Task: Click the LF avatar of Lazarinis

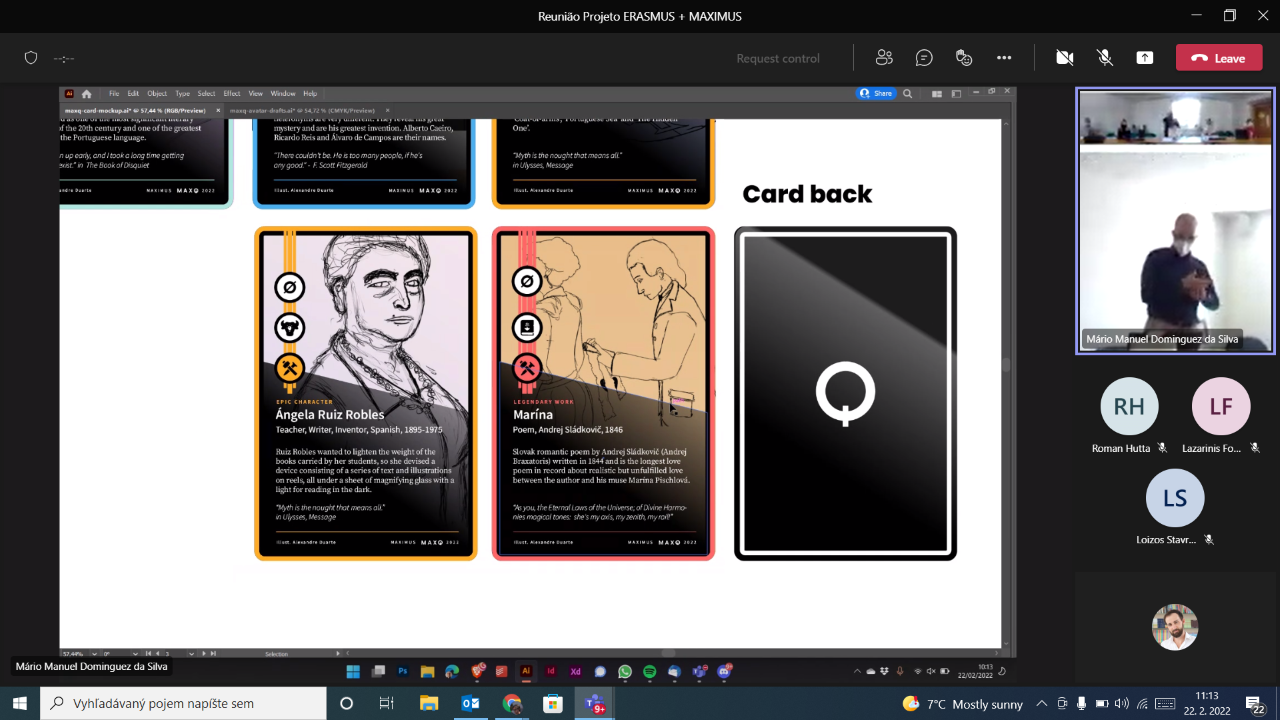Action: point(1221,406)
